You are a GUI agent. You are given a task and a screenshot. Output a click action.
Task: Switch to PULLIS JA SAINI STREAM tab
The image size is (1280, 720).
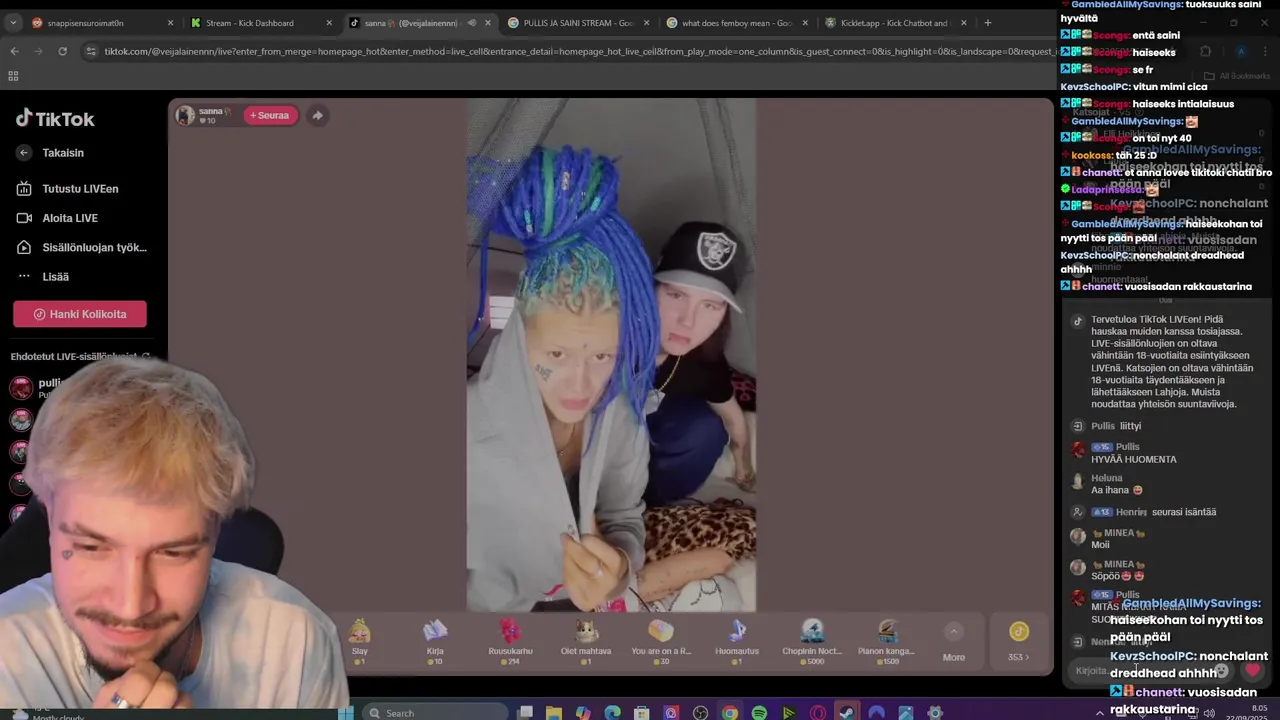coord(577,23)
